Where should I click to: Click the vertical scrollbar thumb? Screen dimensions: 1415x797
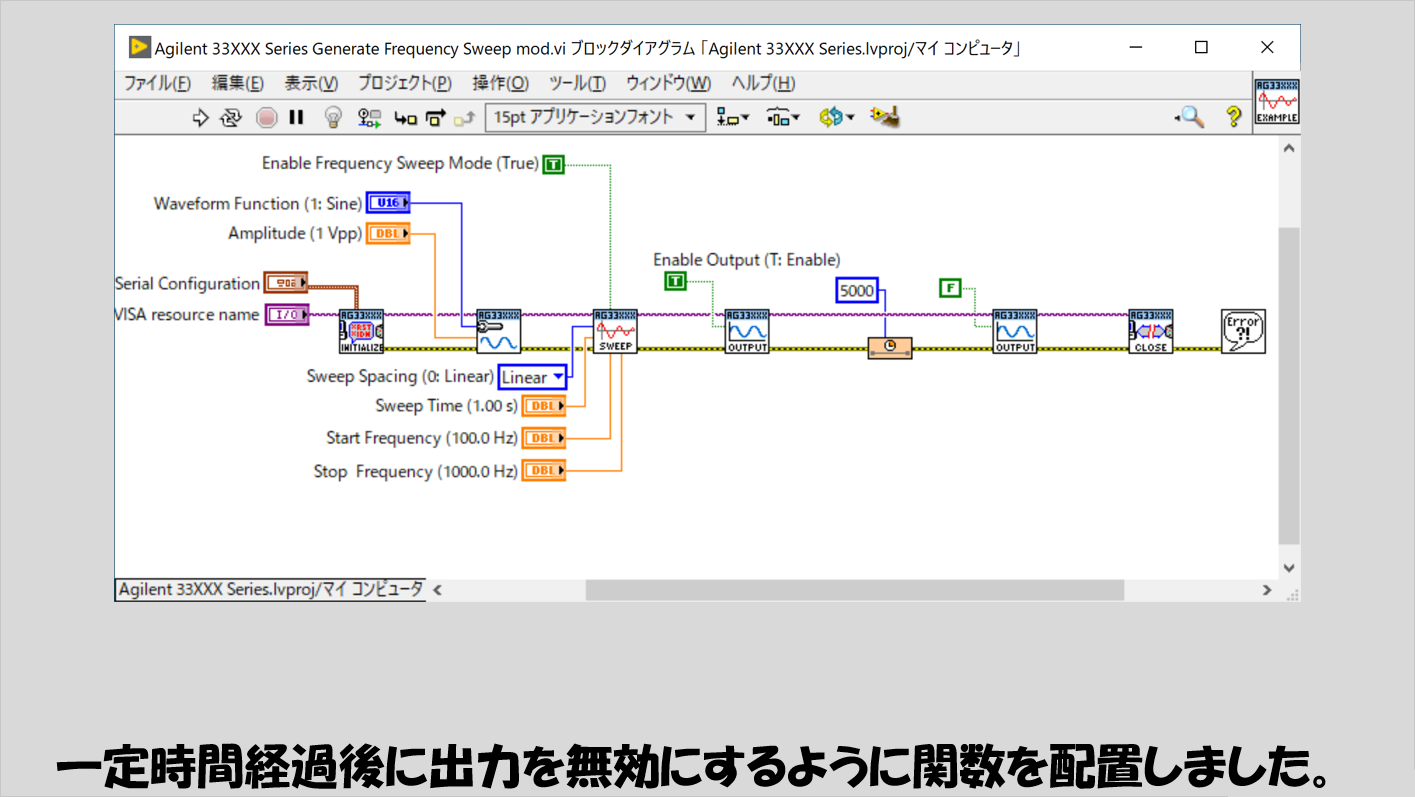click(x=1288, y=386)
